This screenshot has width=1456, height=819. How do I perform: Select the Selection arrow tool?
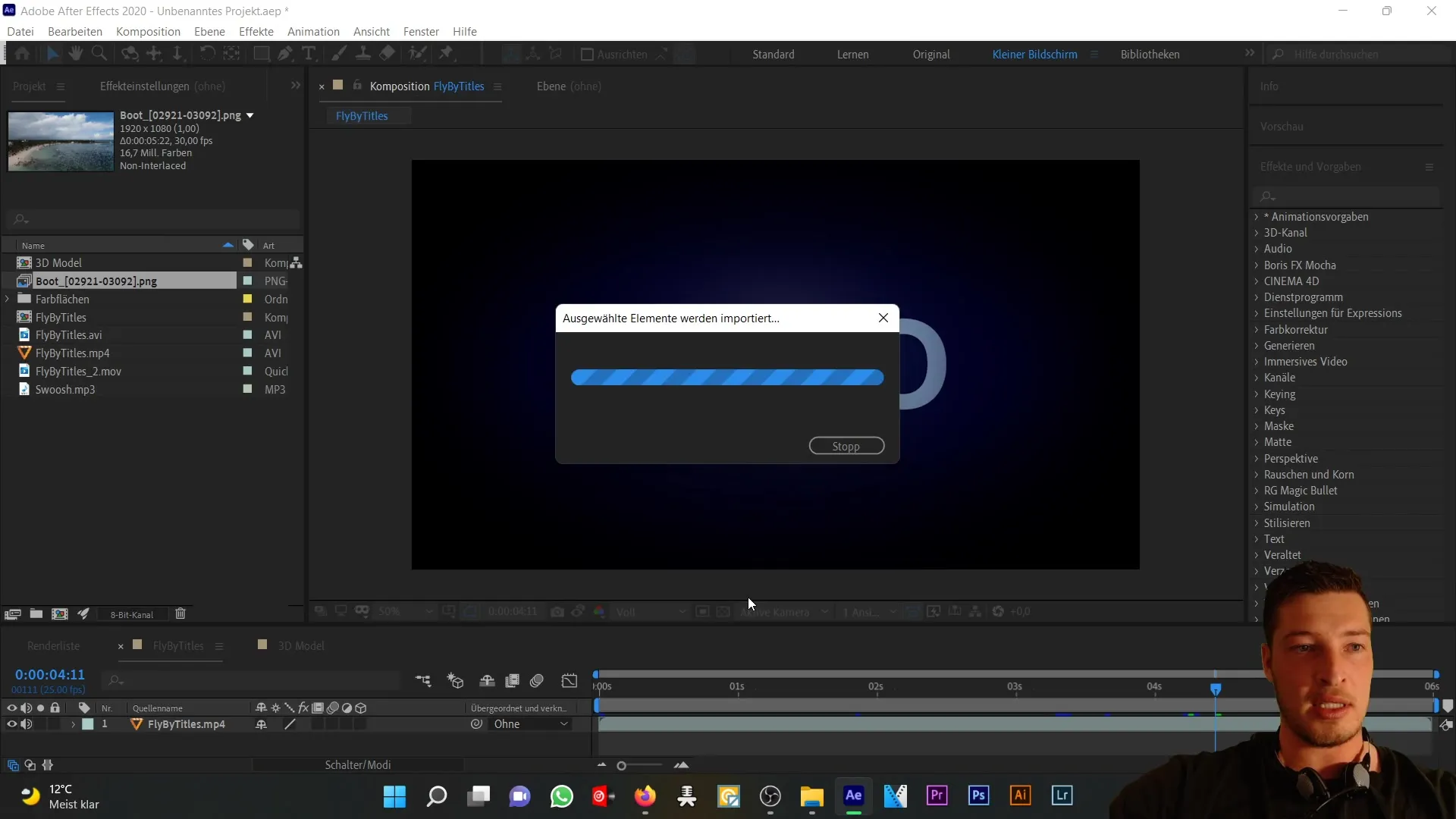(52, 54)
